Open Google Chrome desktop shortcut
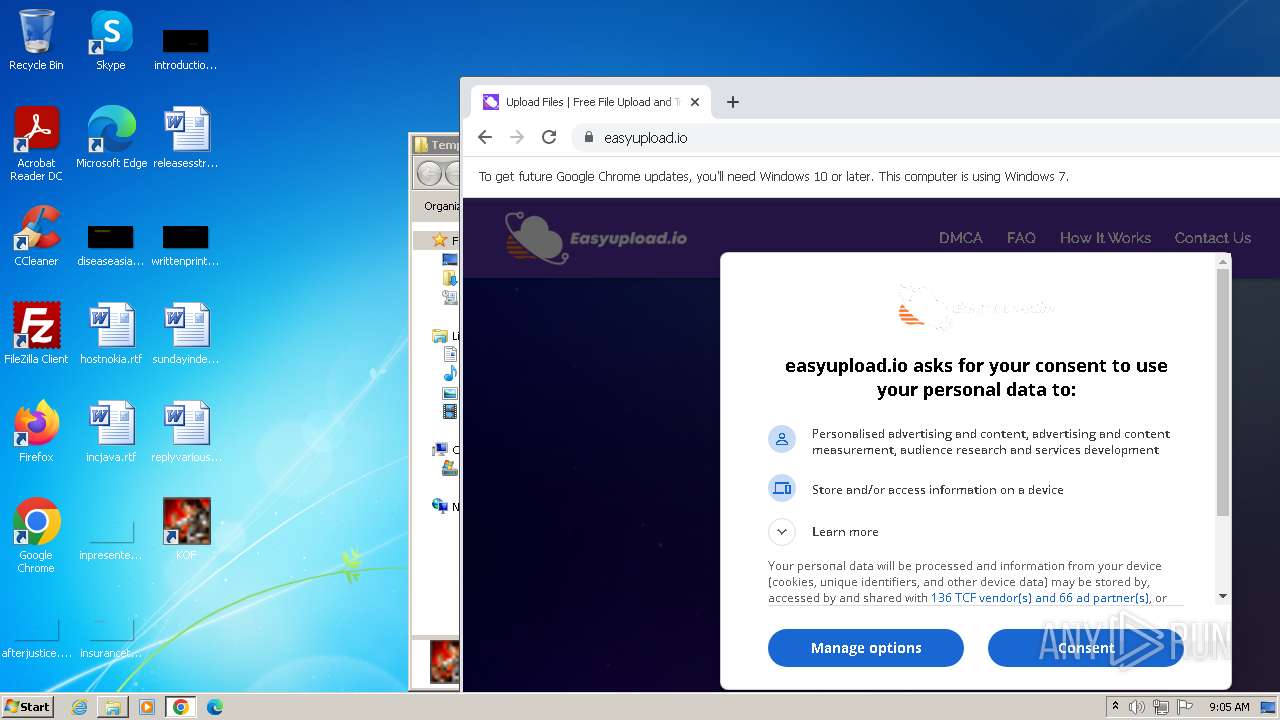This screenshot has height=720, width=1280. (x=36, y=535)
